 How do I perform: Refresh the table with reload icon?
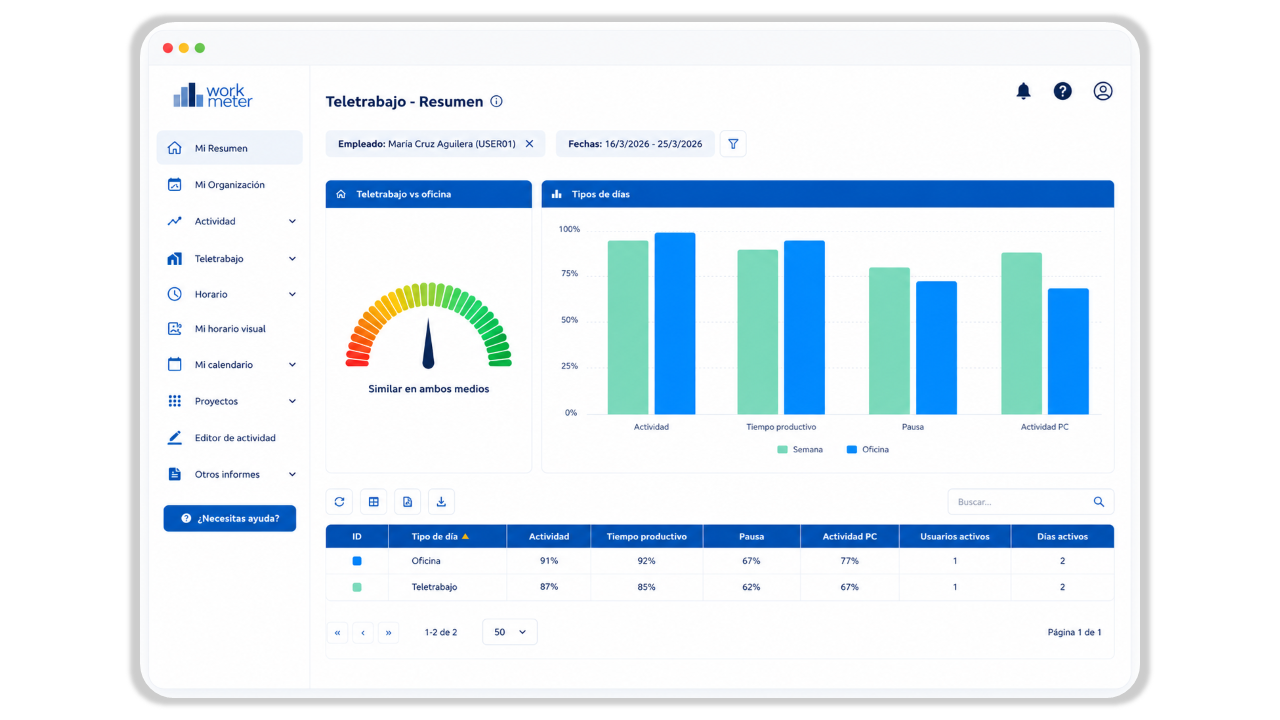pyautogui.click(x=339, y=502)
